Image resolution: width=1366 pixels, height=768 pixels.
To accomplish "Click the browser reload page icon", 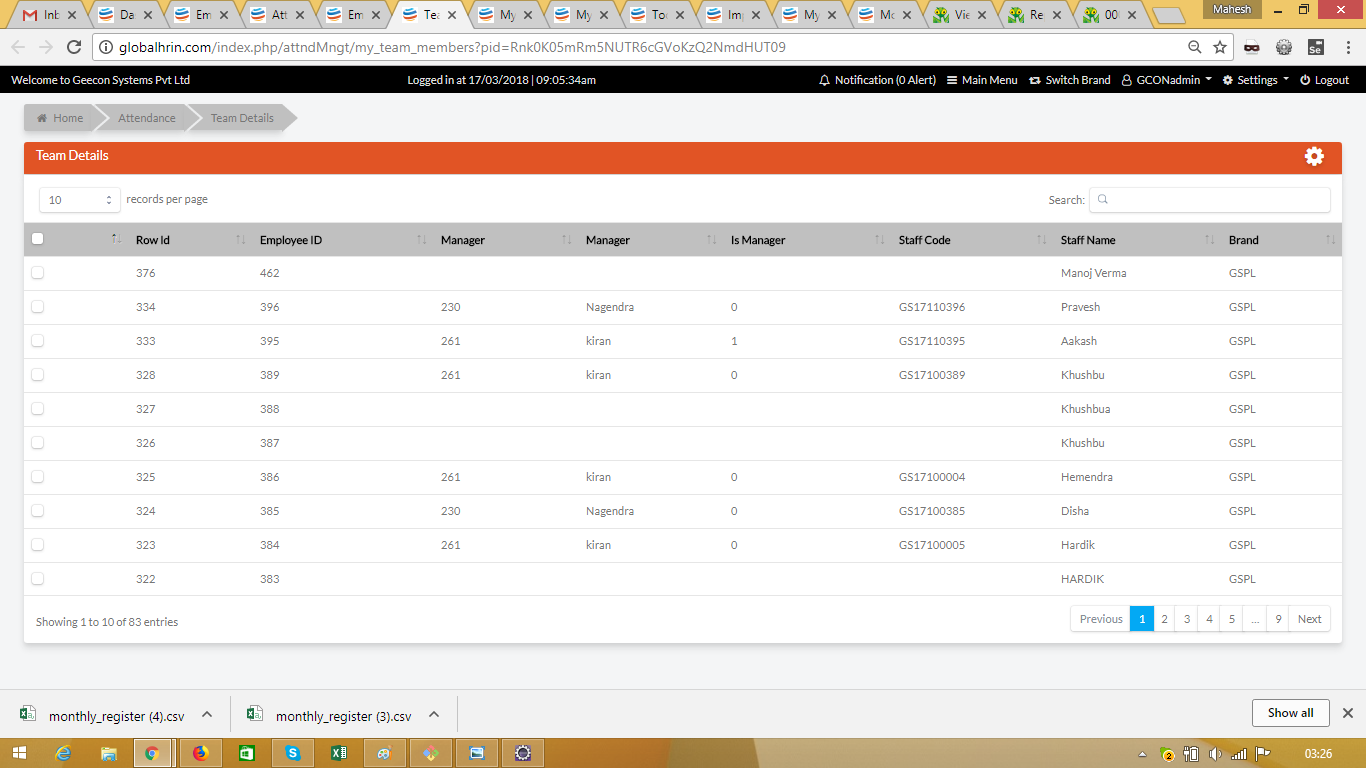I will (73, 47).
